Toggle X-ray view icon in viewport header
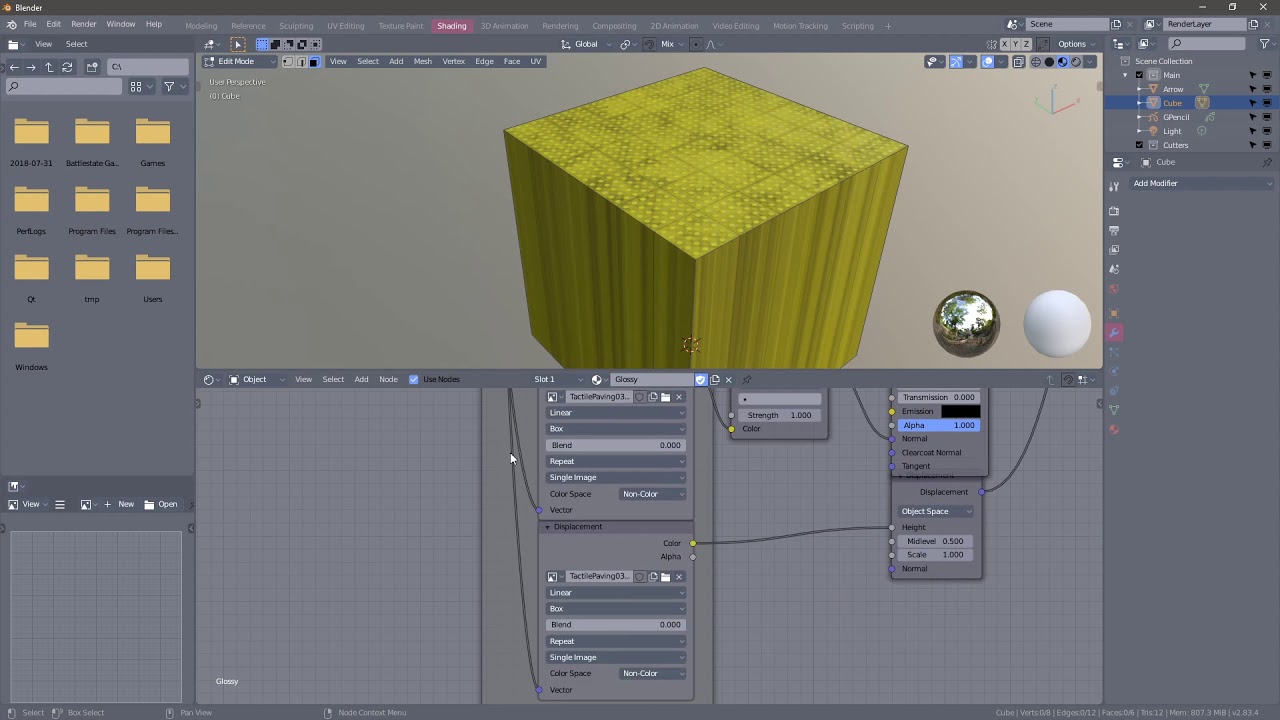Viewport: 1280px width, 720px height. pos(1019,62)
